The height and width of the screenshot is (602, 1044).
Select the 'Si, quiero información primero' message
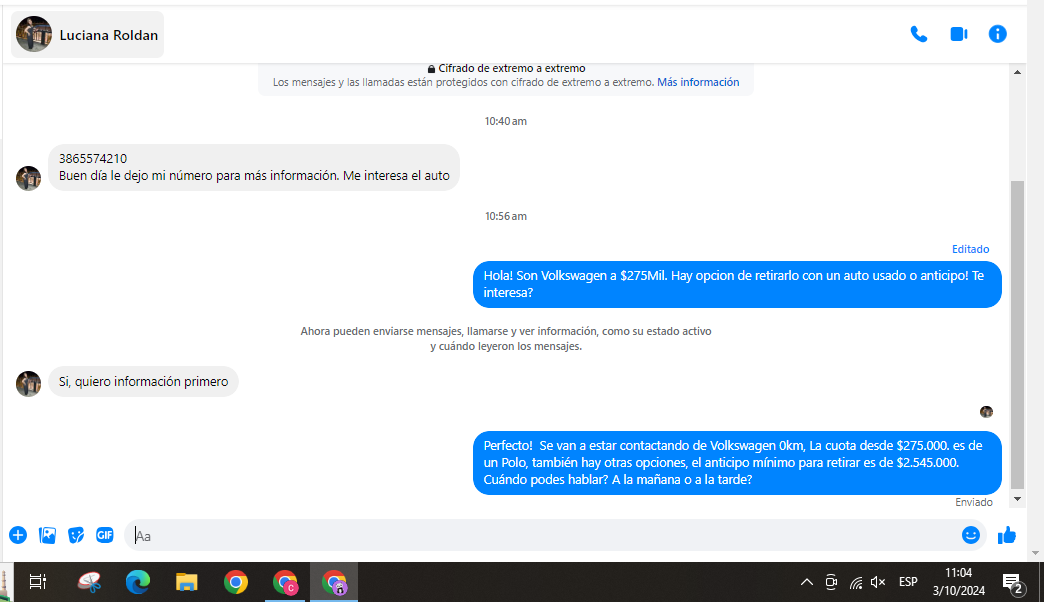(143, 382)
